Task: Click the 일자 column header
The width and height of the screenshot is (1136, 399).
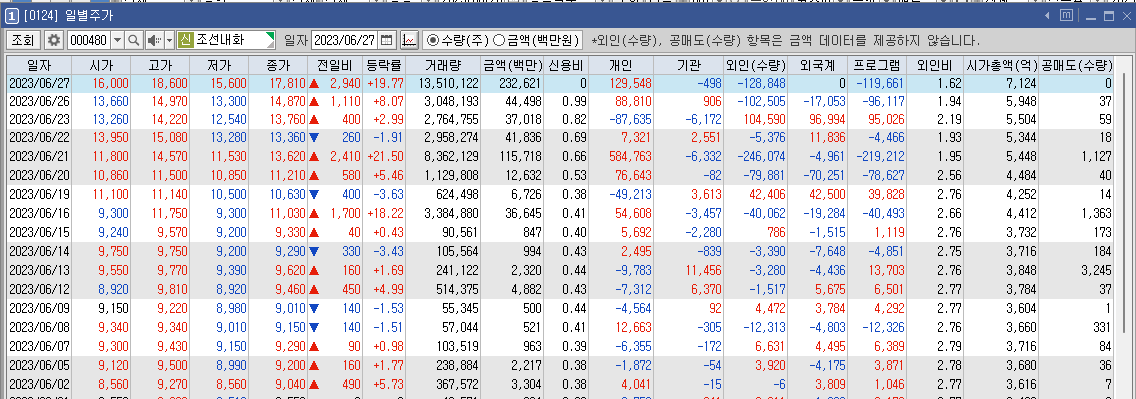Action: coord(38,64)
